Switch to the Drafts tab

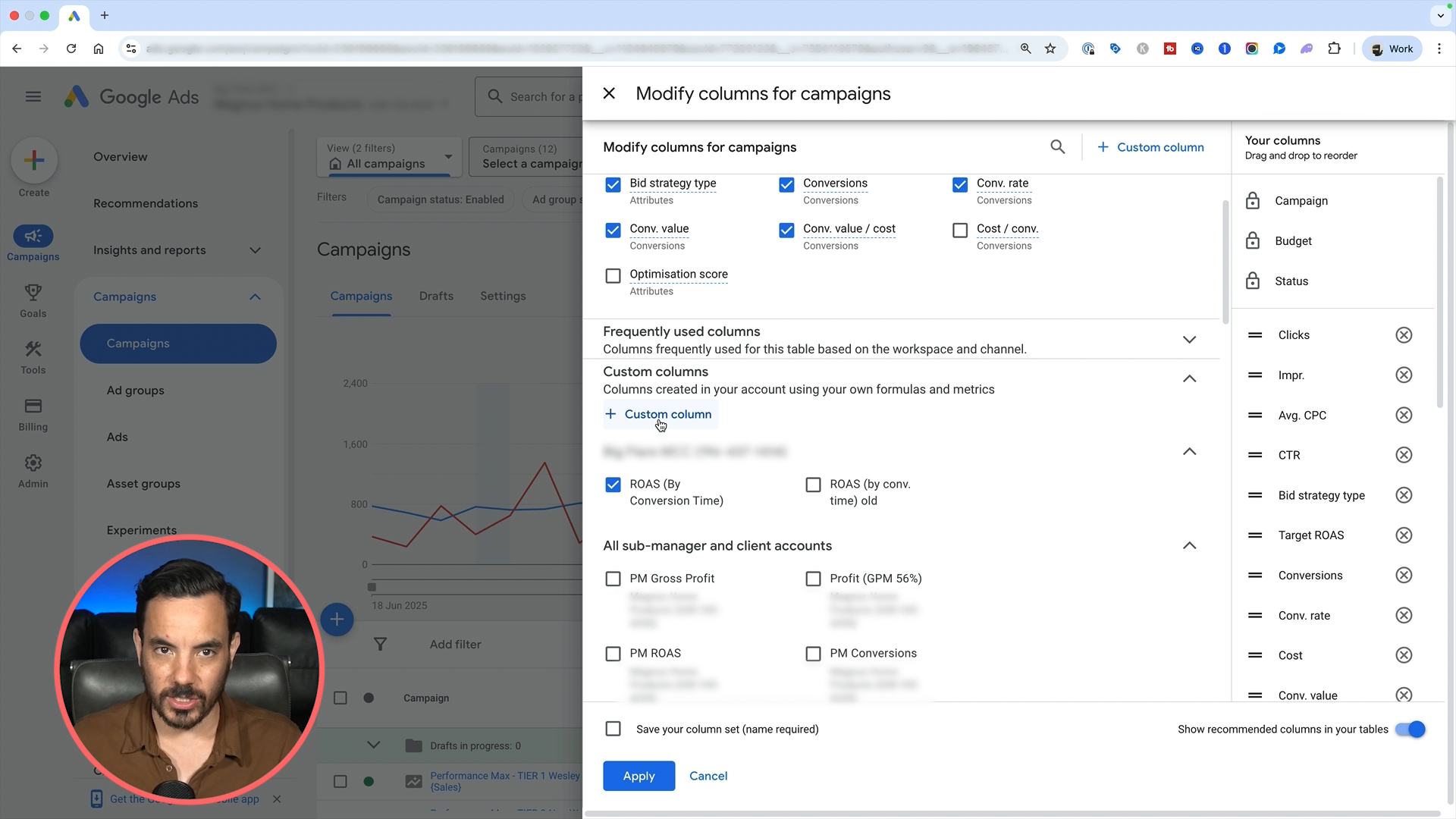coord(436,296)
